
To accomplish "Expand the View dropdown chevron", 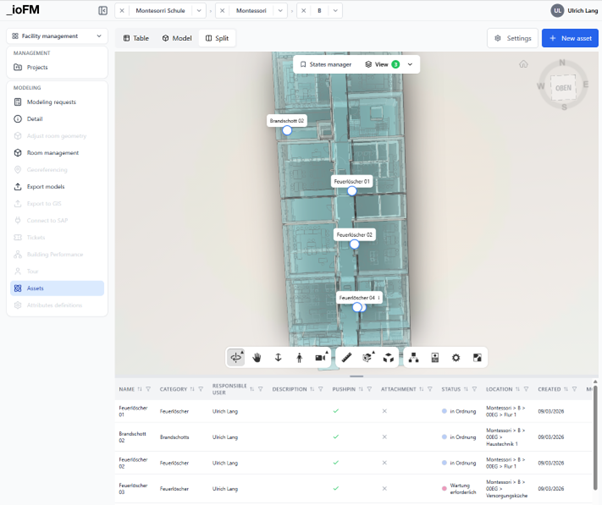I will [x=410, y=64].
